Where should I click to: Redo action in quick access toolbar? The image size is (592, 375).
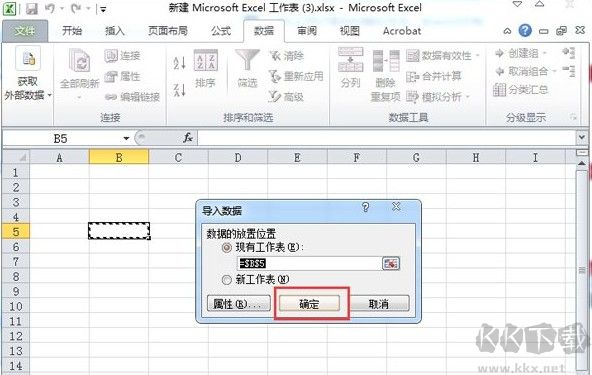[x=76, y=8]
